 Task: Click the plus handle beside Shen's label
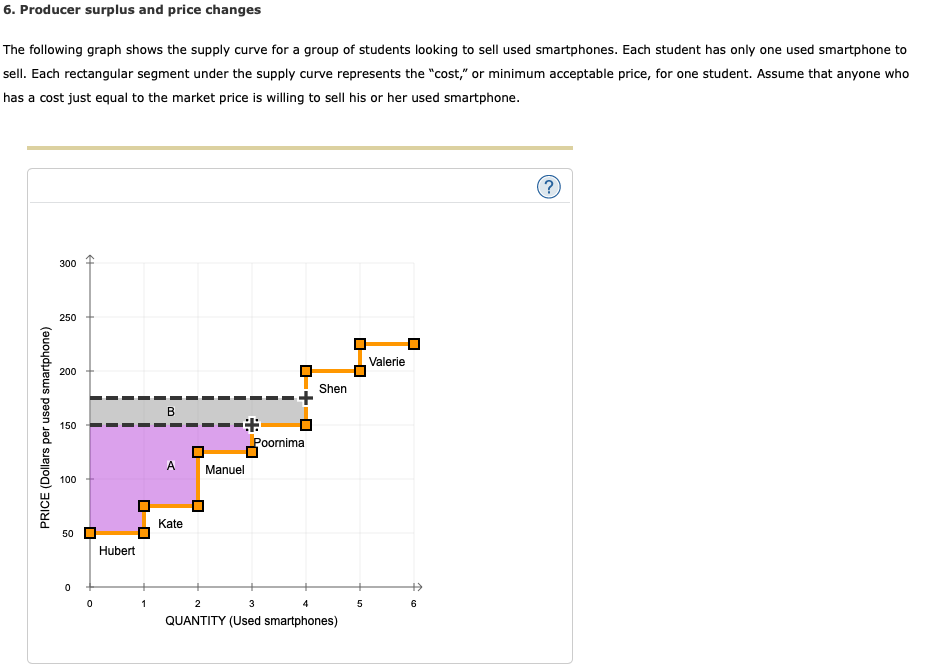tap(305, 398)
